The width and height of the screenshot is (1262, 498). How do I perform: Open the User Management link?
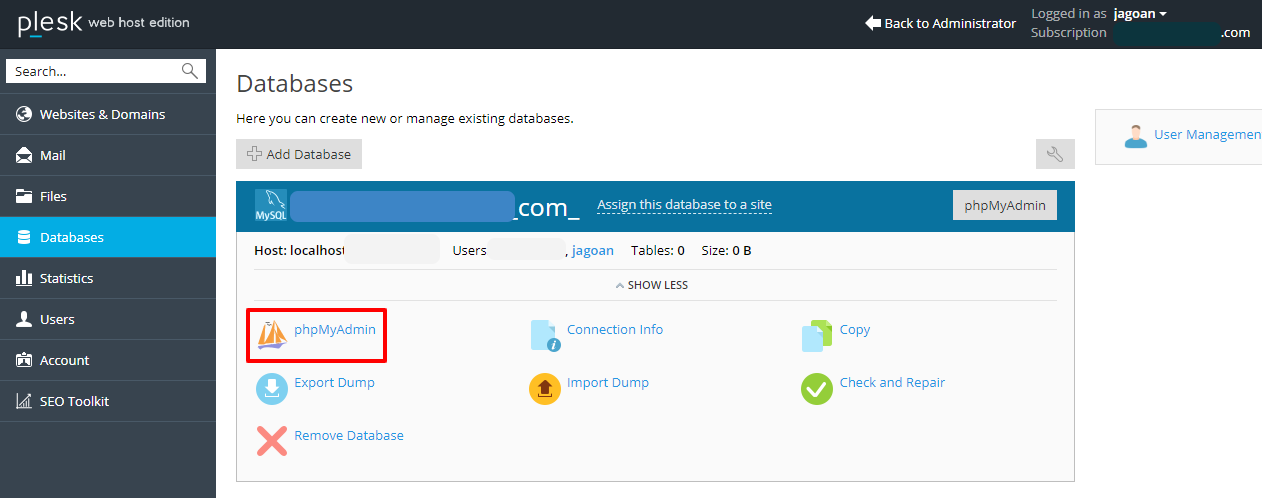pyautogui.click(x=1208, y=134)
